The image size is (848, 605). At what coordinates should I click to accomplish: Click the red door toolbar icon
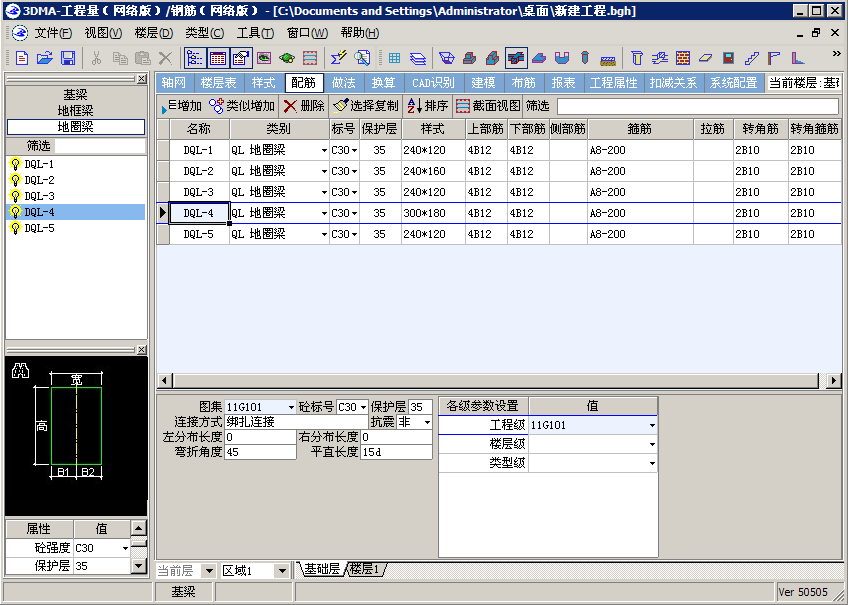point(729,58)
